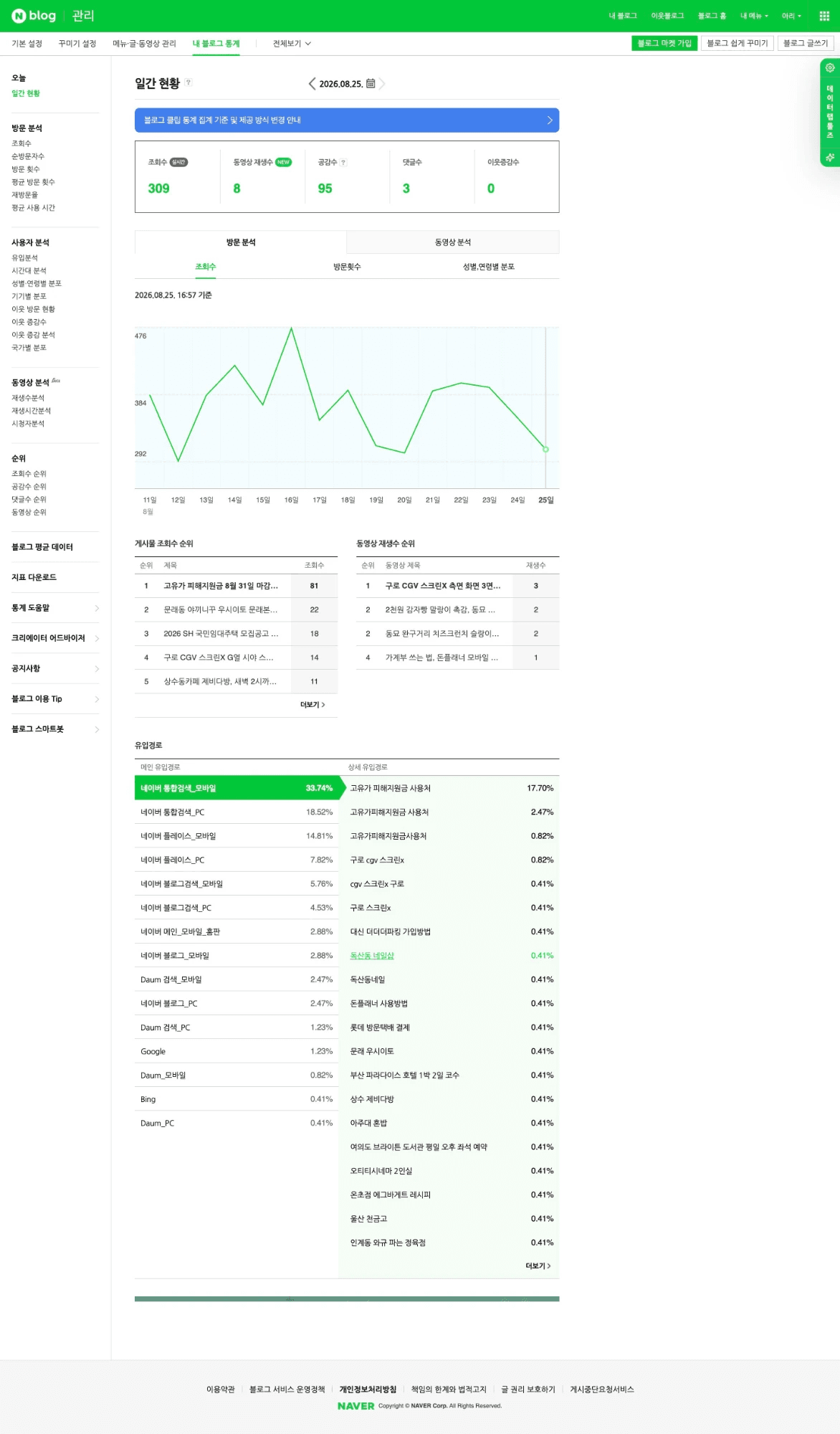This screenshot has width=840, height=1434.
Task: Click help icon next to 공감수
Action: (343, 162)
